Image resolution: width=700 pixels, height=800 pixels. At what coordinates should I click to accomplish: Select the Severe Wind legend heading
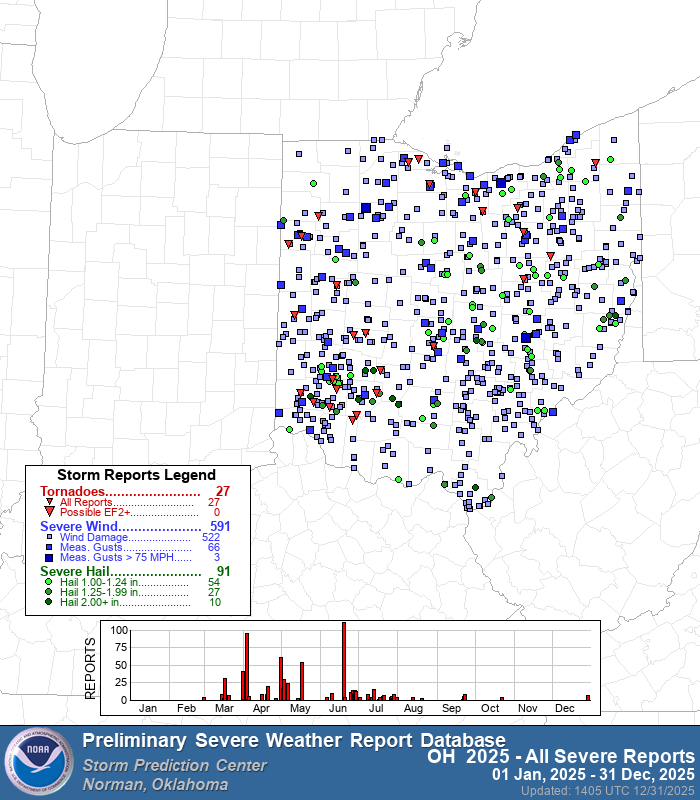80,526
